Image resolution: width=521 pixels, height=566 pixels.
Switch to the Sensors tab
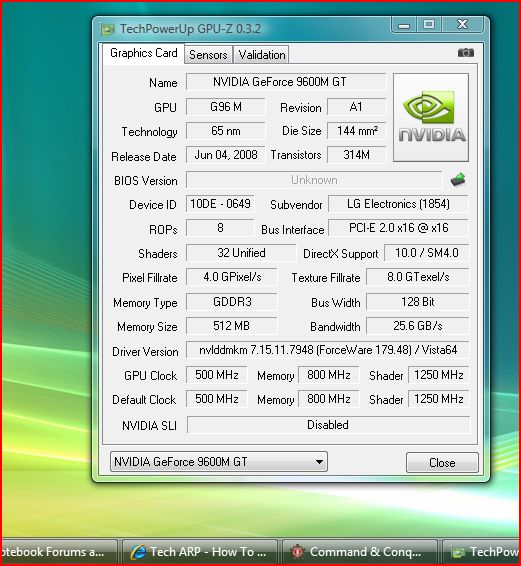208,55
